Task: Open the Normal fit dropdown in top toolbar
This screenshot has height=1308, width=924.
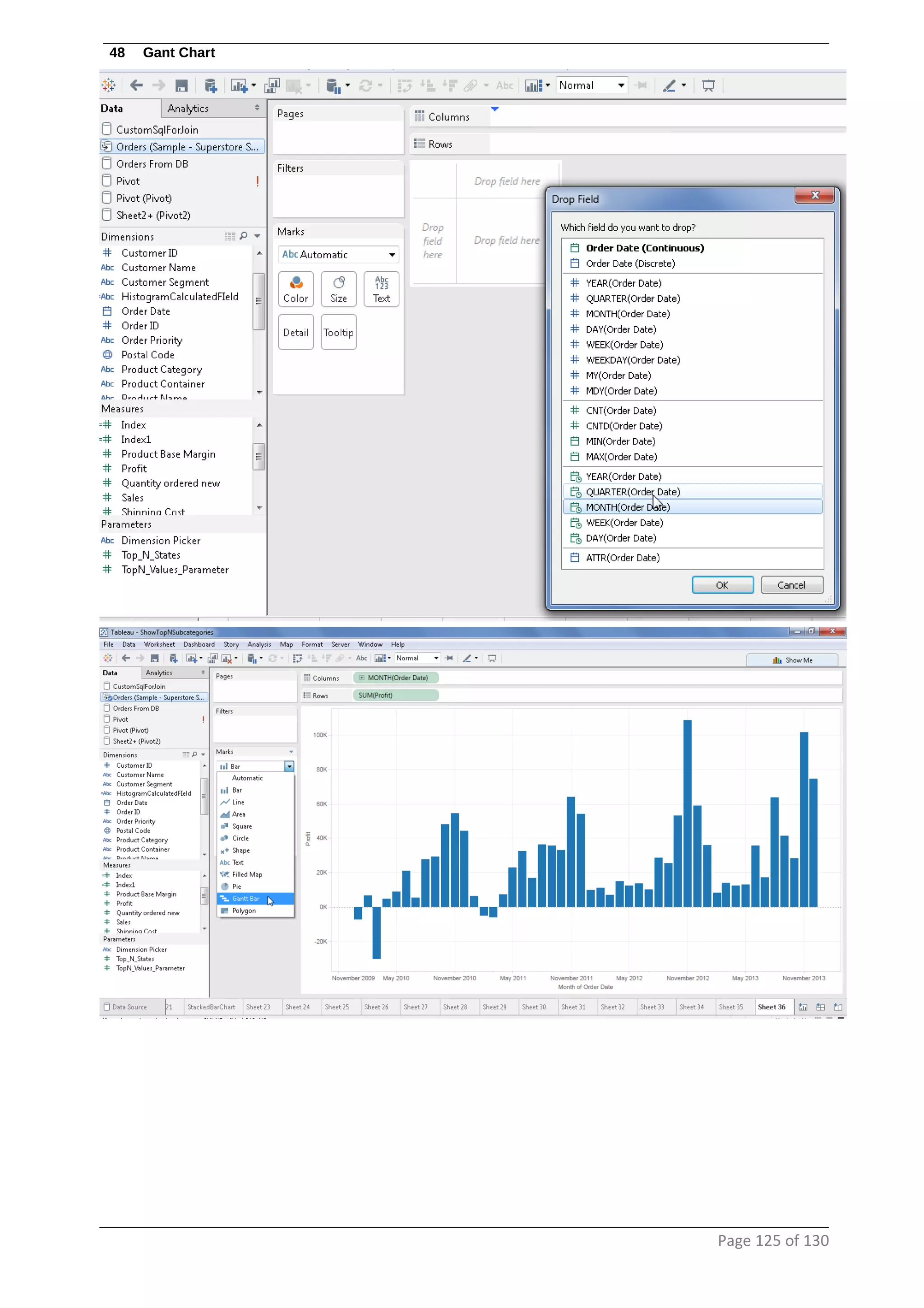Action: click(x=591, y=85)
